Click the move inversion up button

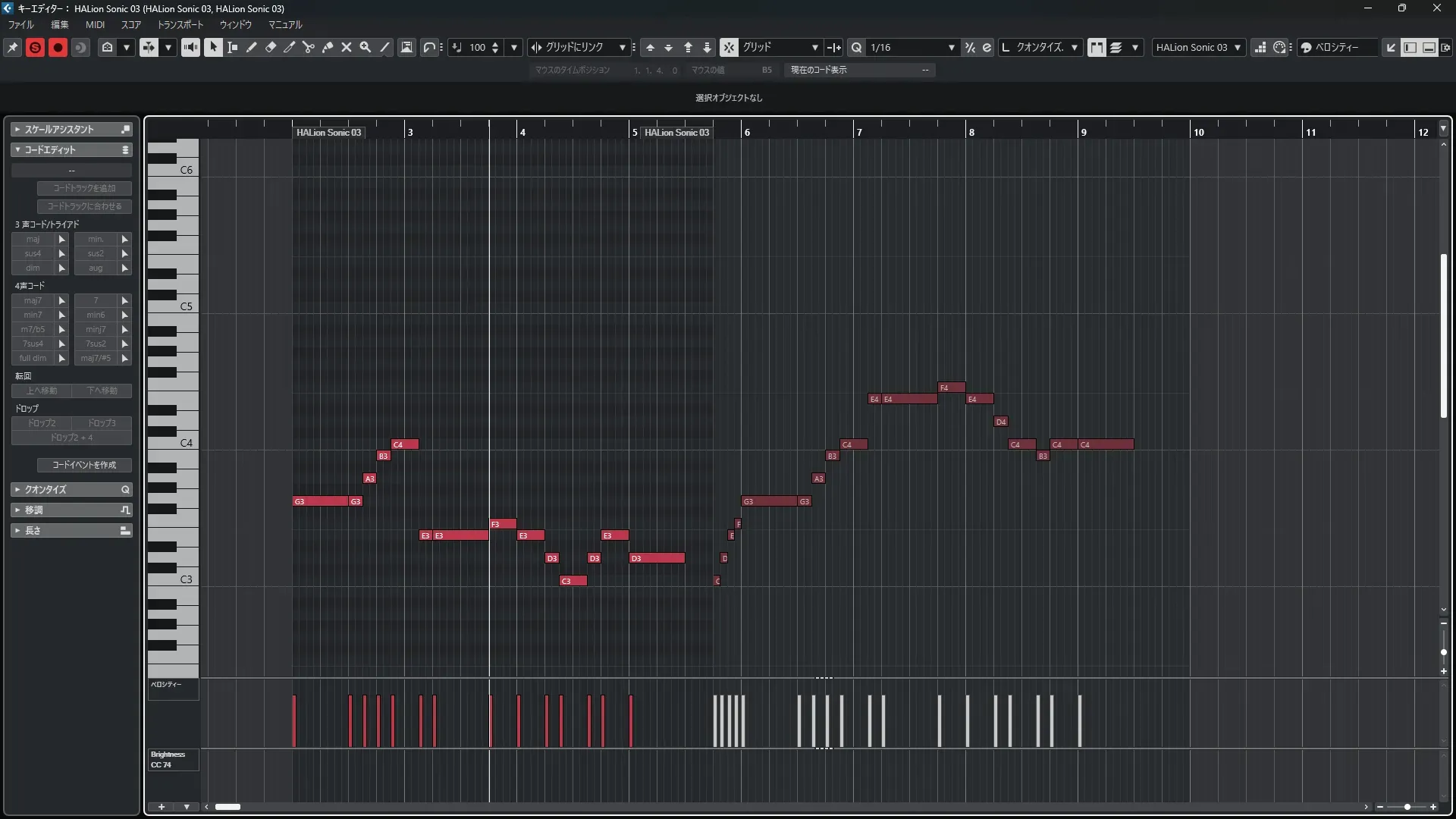[x=42, y=391]
